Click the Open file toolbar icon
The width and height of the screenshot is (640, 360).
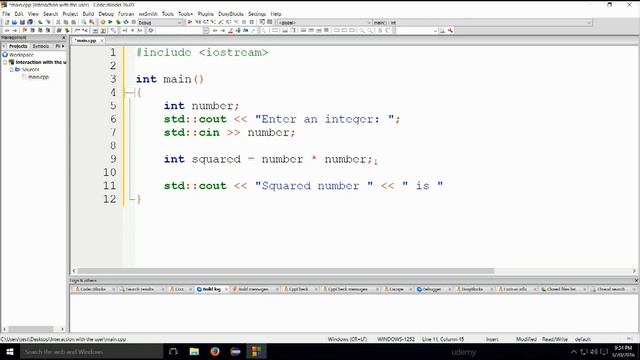click(14, 22)
